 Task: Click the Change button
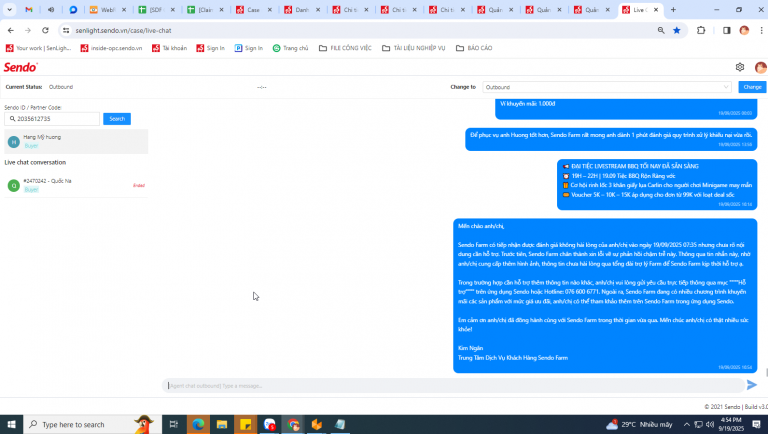coord(752,87)
